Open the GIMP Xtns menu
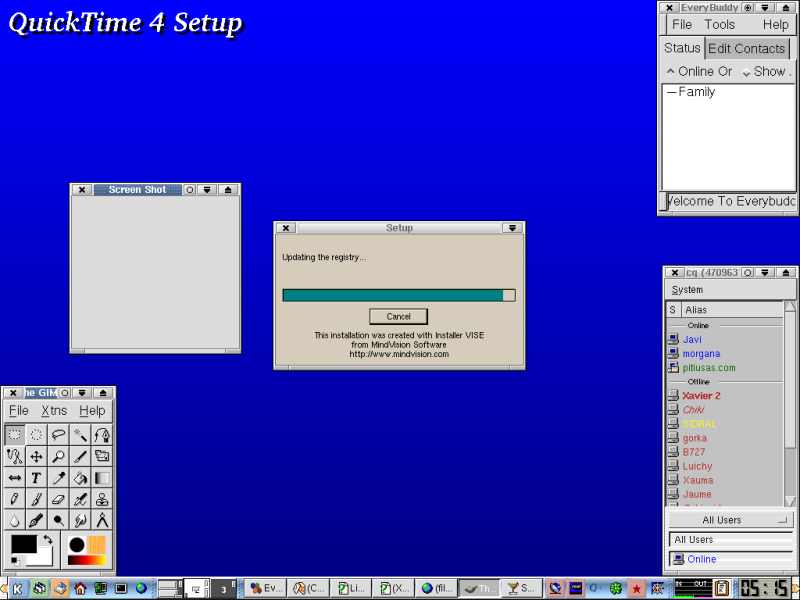The image size is (800, 600). [54, 411]
